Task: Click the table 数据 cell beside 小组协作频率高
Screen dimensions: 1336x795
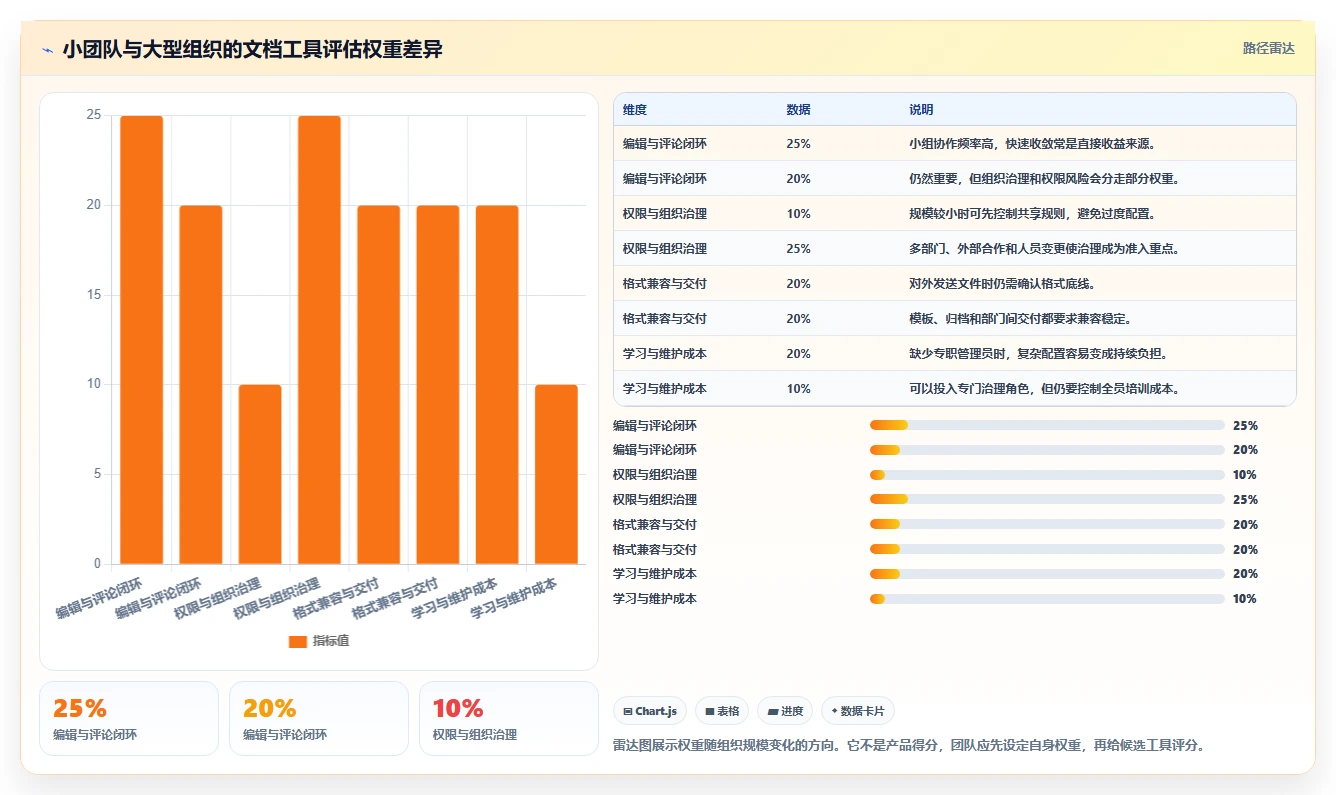Action: tap(798, 144)
